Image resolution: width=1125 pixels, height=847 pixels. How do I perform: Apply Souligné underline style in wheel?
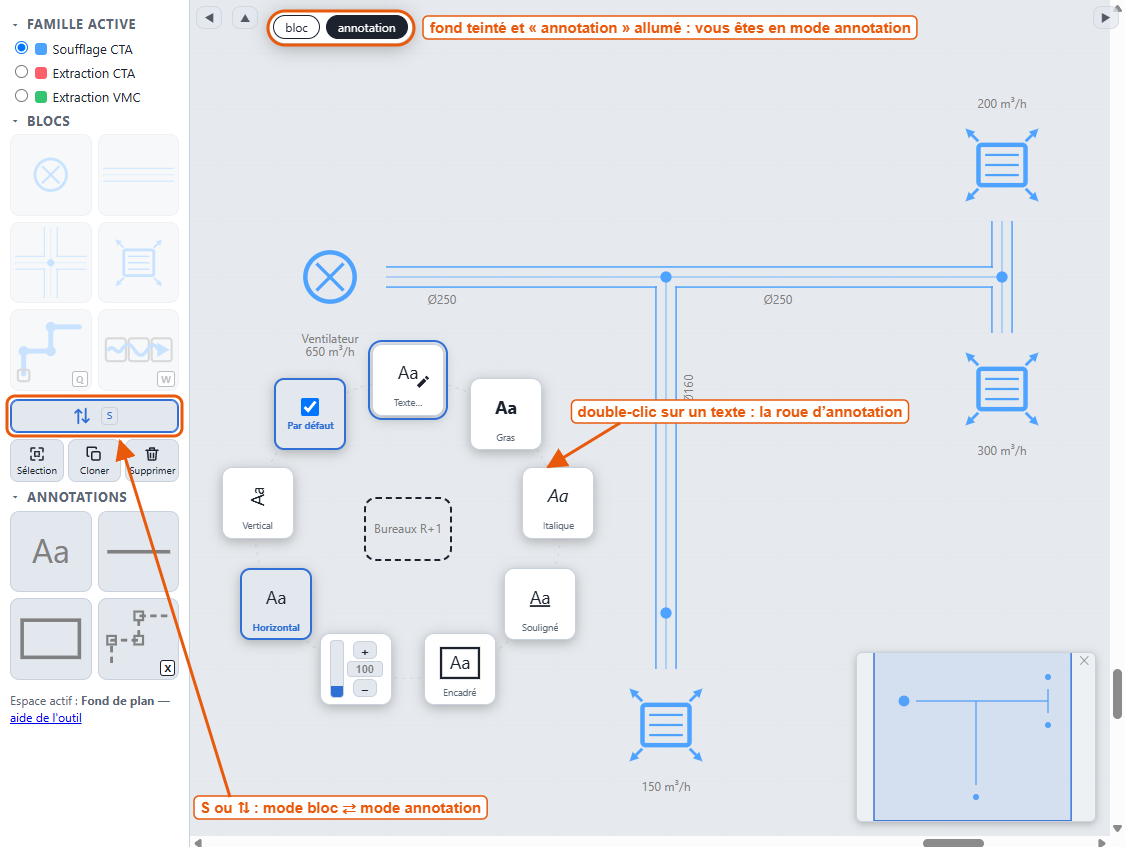click(x=540, y=605)
